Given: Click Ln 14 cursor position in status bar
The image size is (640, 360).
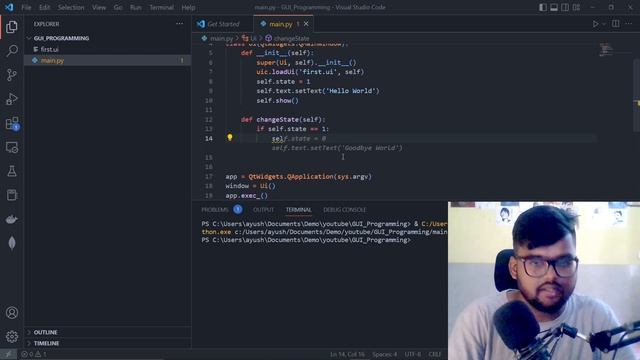Looking at the screenshot, I should tap(347, 354).
